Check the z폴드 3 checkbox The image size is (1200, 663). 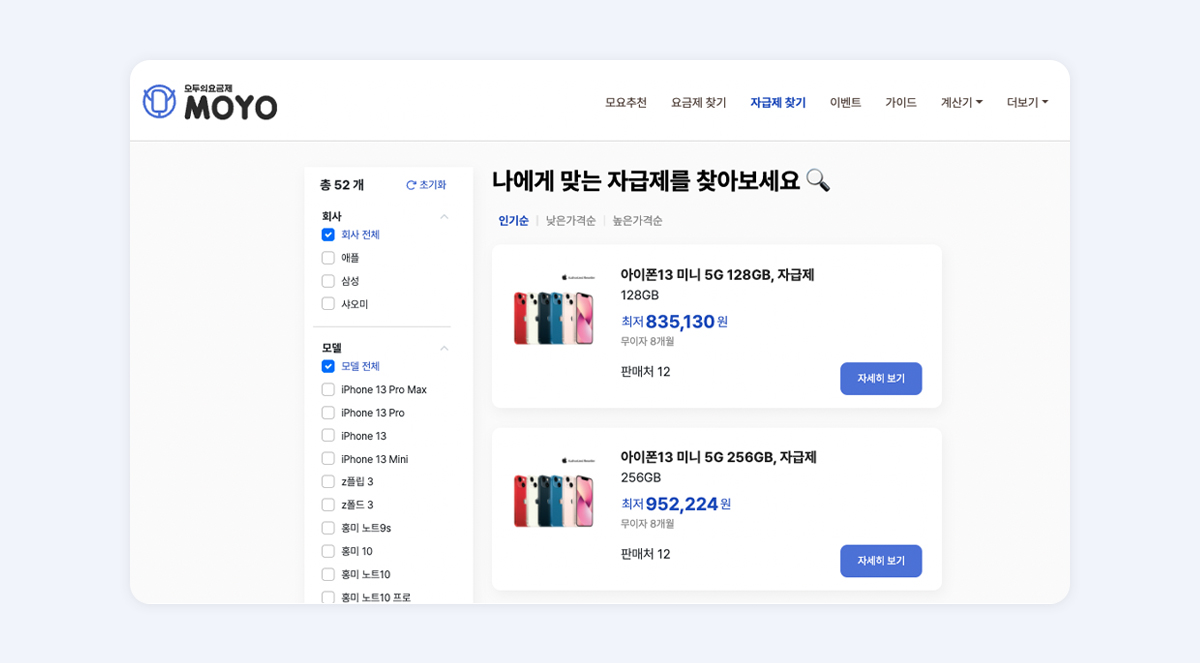(328, 505)
